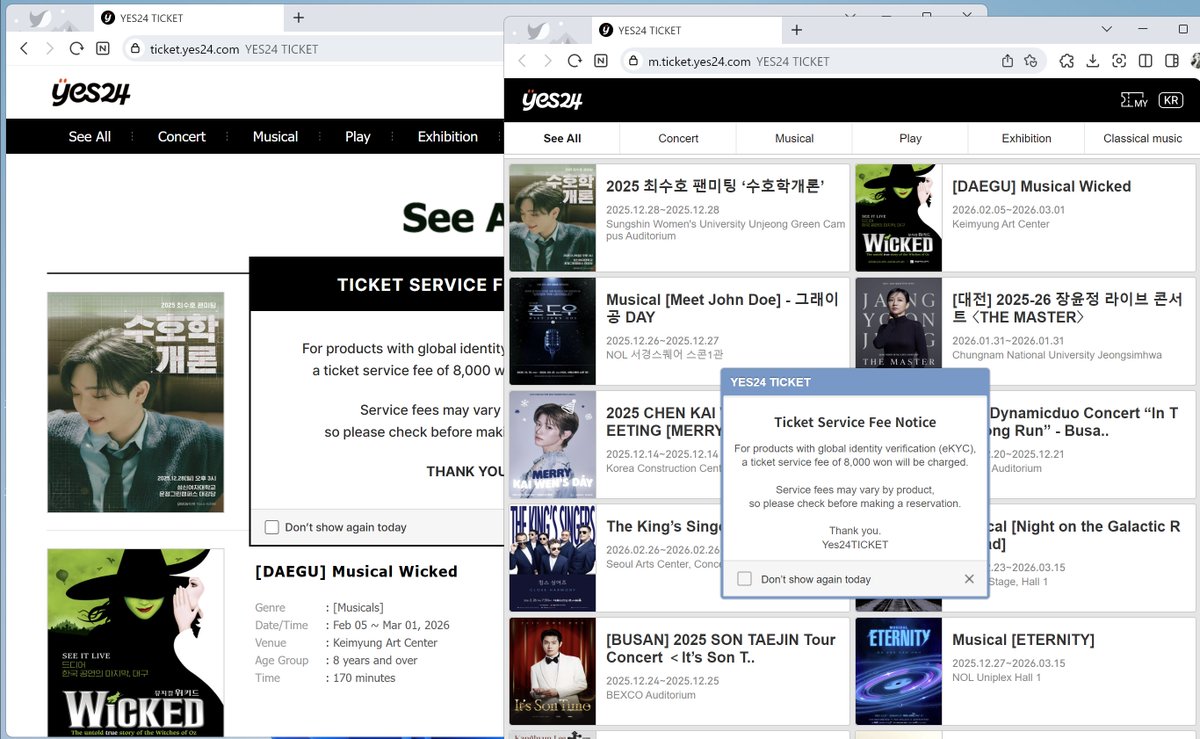The height and width of the screenshot is (739, 1200).
Task: Select the Classical music tab in the mobile site
Action: (x=1142, y=138)
